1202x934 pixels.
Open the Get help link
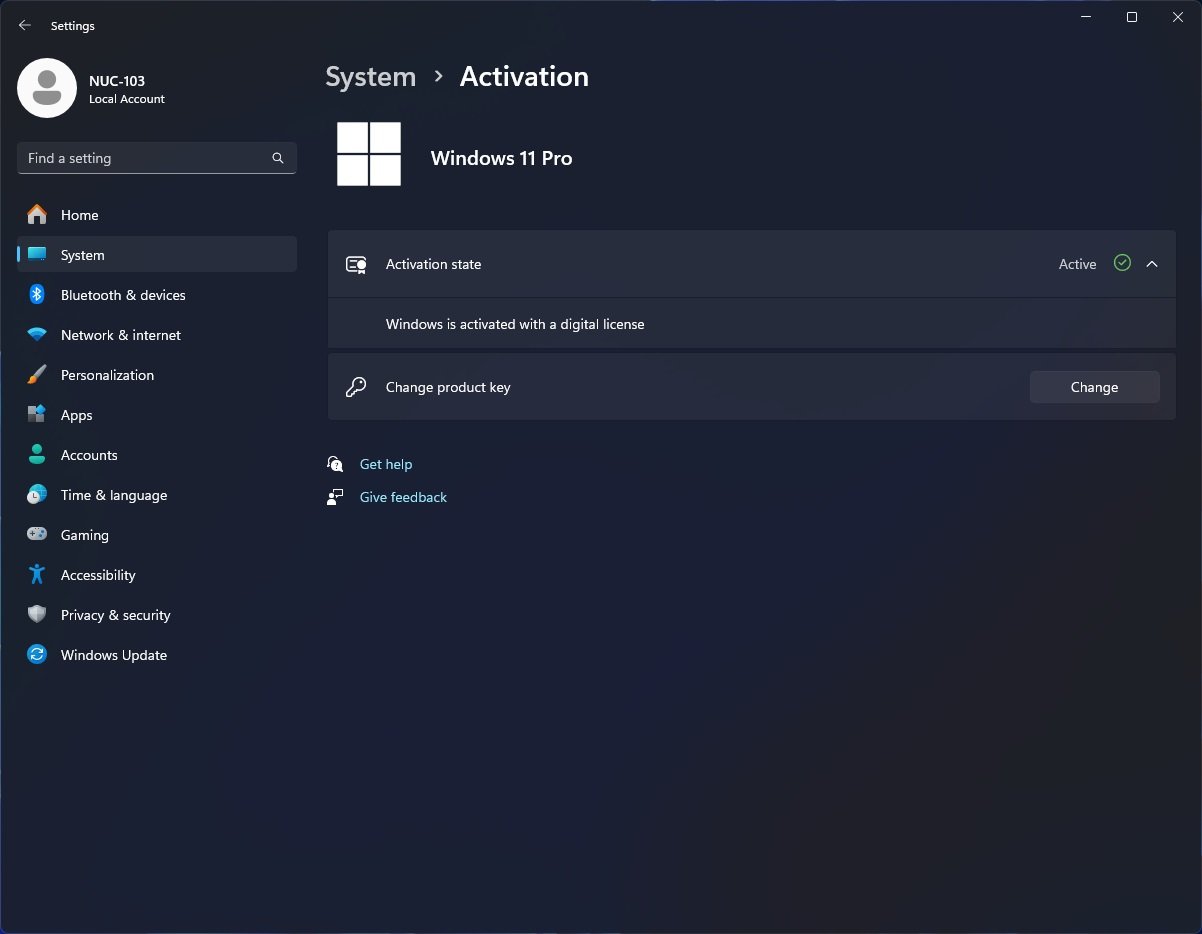click(386, 464)
